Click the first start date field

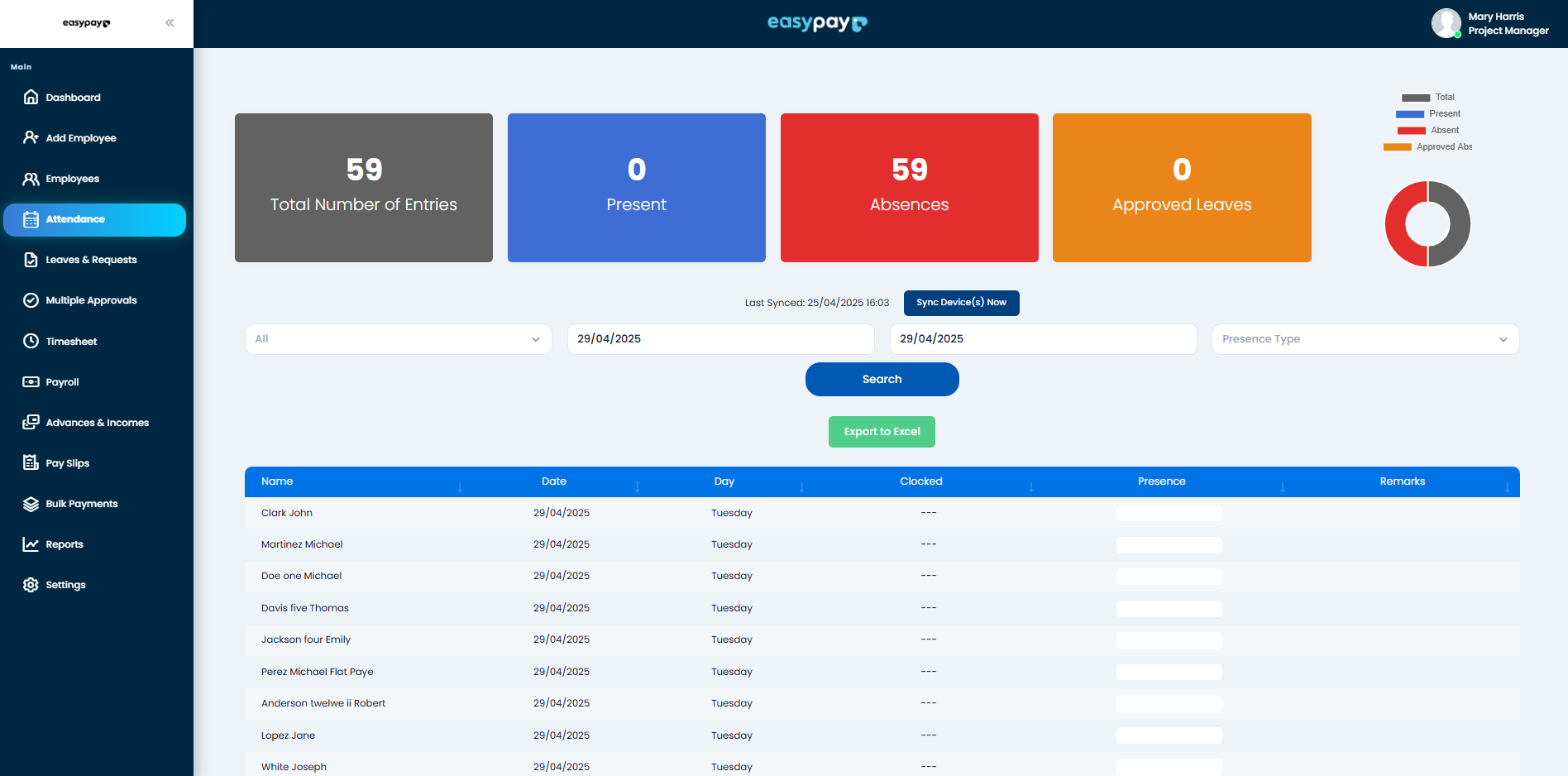click(x=719, y=338)
